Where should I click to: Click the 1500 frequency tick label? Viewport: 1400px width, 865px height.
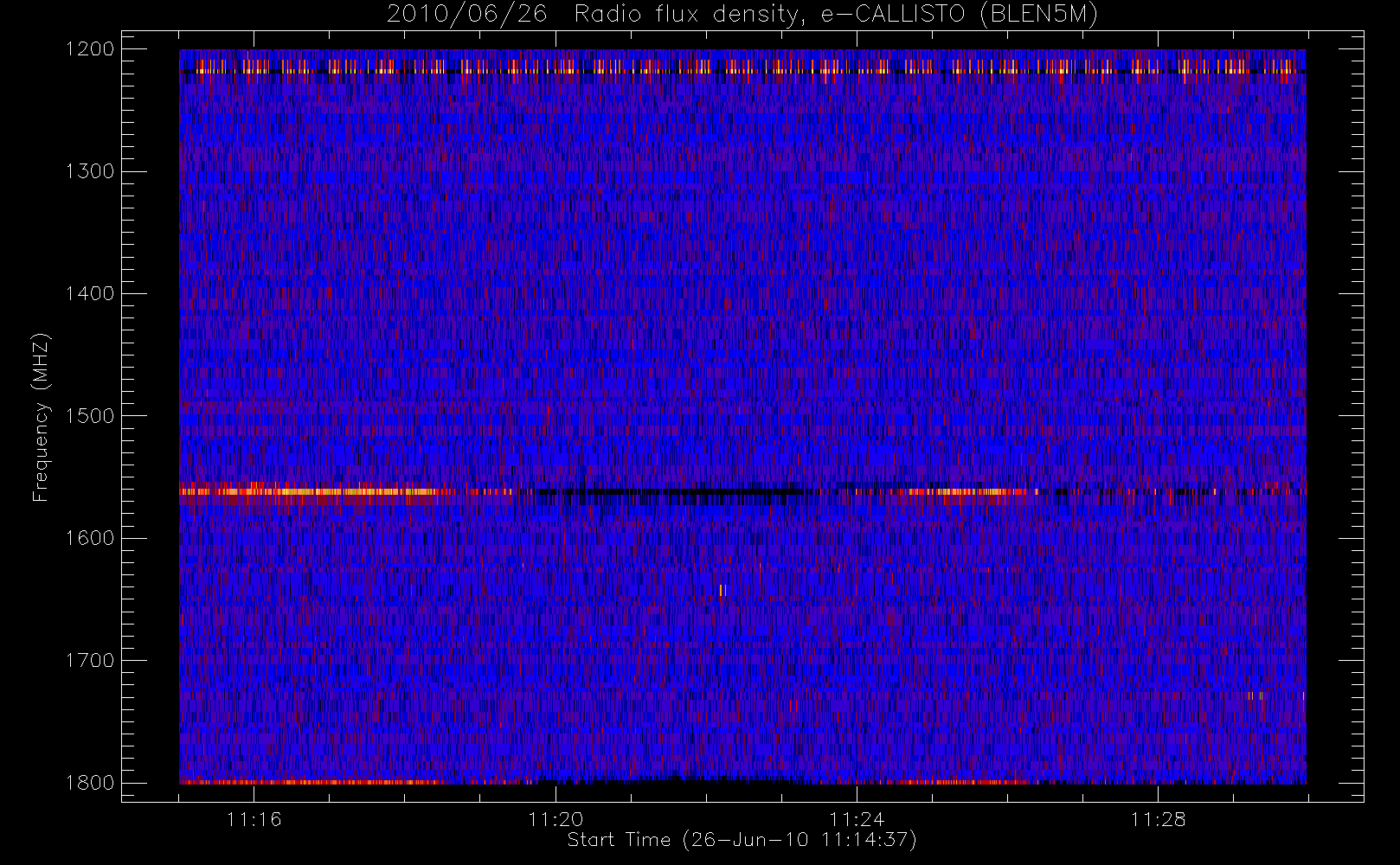[90, 416]
